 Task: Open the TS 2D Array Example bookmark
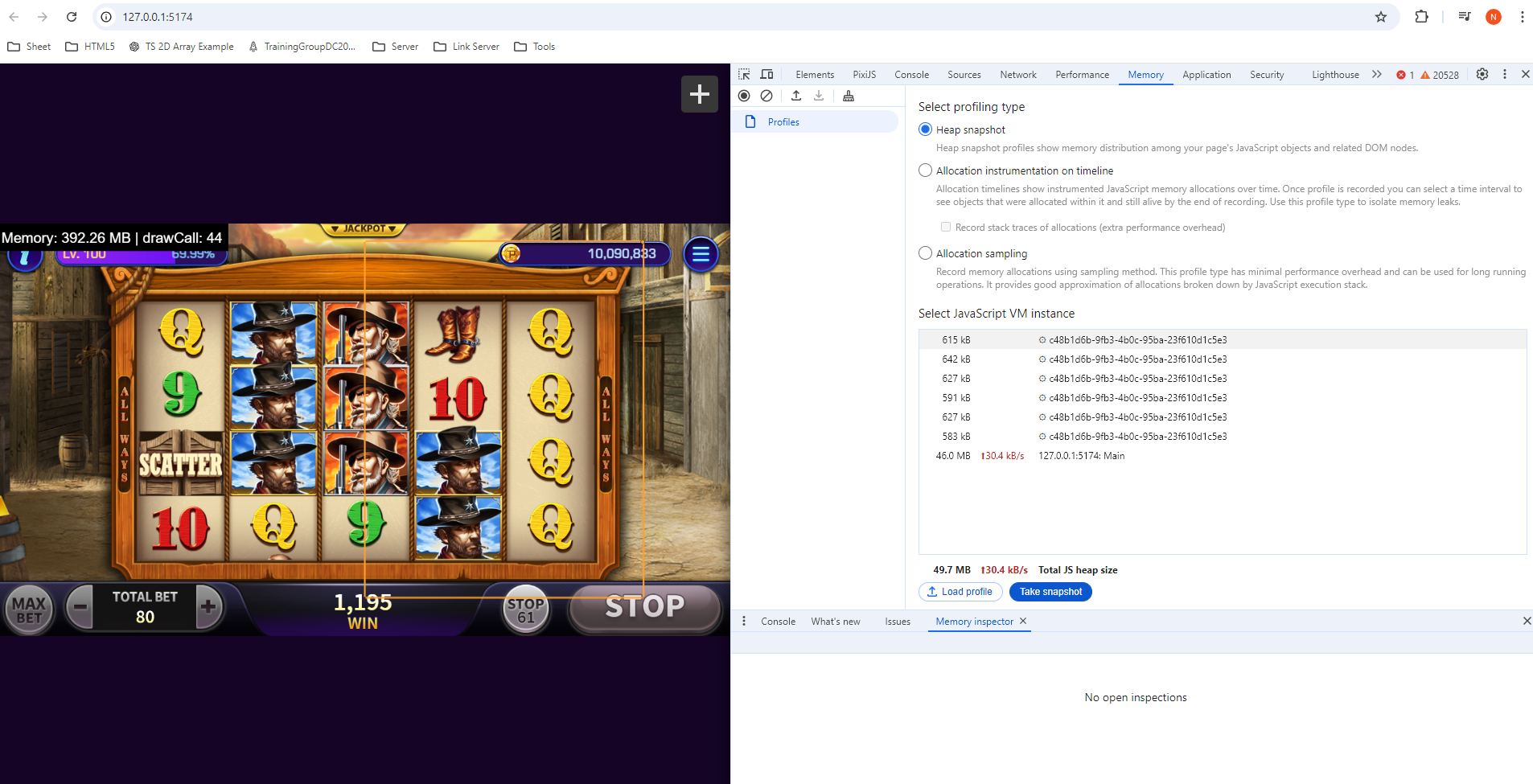tap(181, 47)
